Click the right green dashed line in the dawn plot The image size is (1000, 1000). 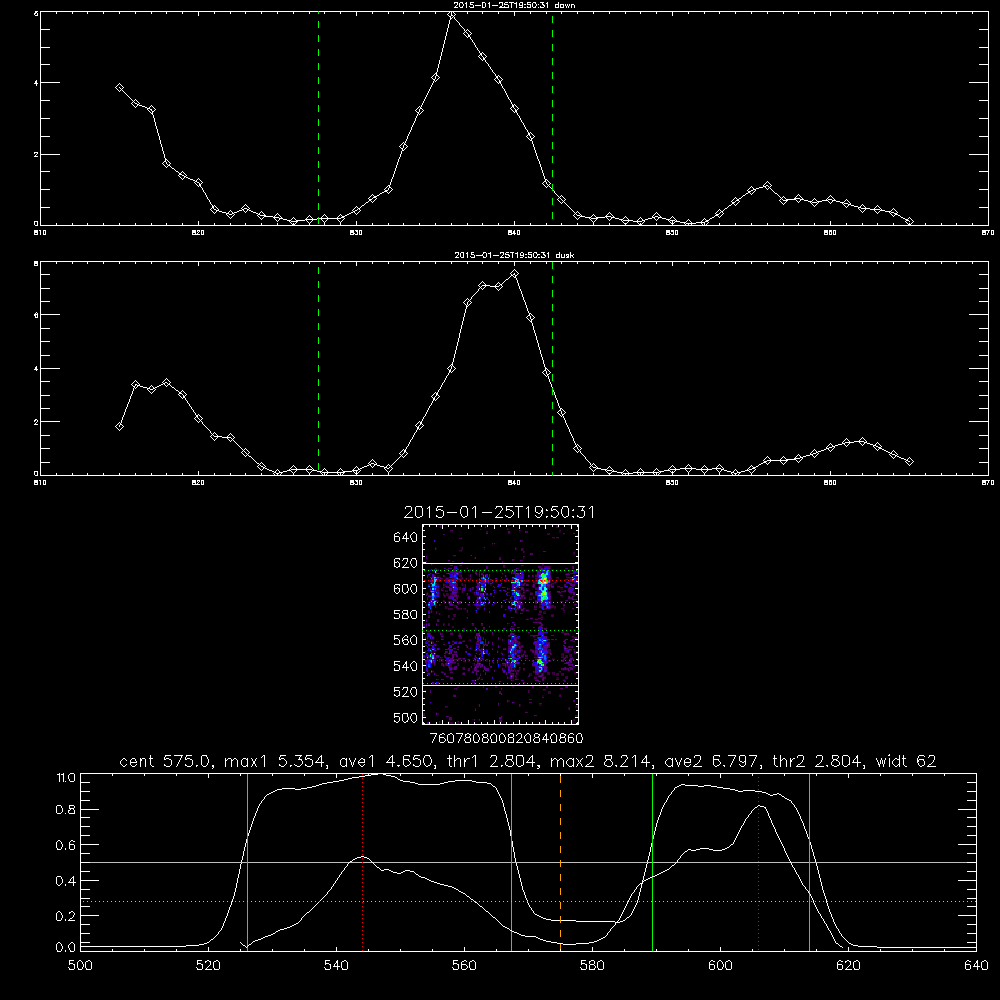(552, 118)
